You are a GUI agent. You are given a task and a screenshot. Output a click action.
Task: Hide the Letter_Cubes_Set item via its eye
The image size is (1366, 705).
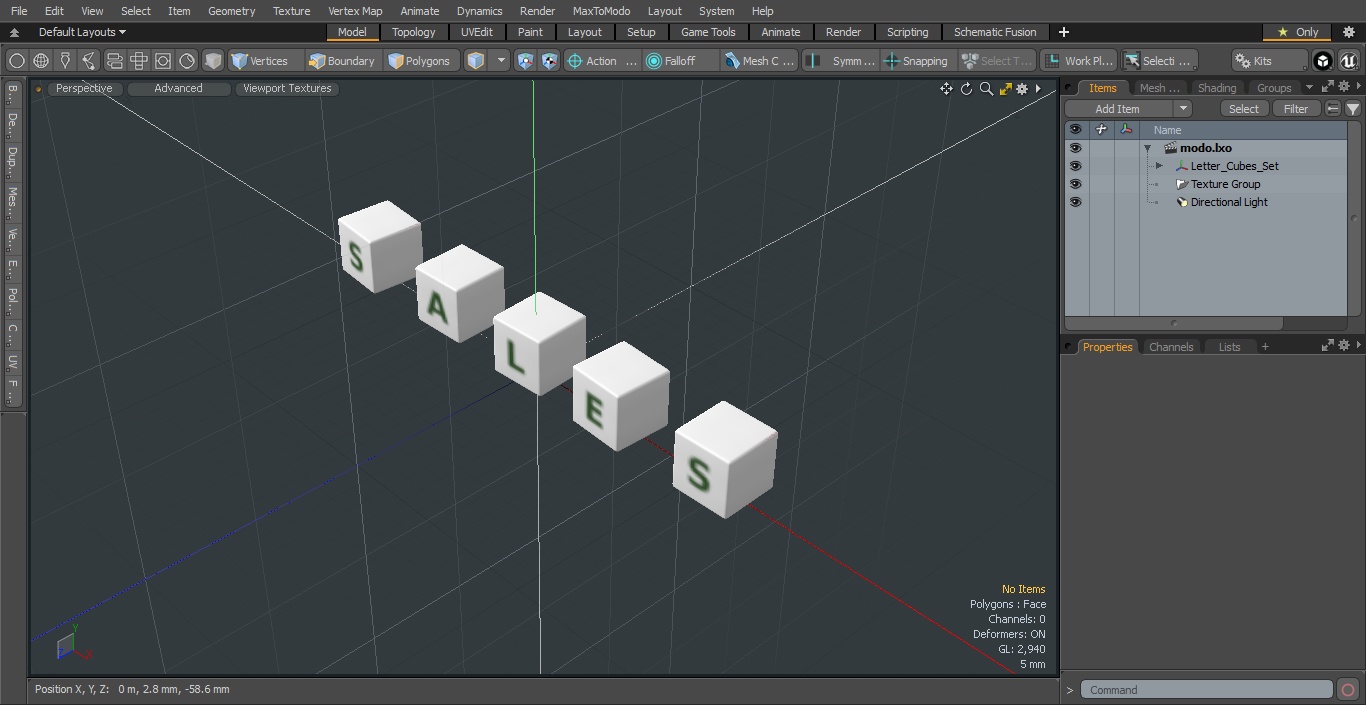click(x=1075, y=166)
